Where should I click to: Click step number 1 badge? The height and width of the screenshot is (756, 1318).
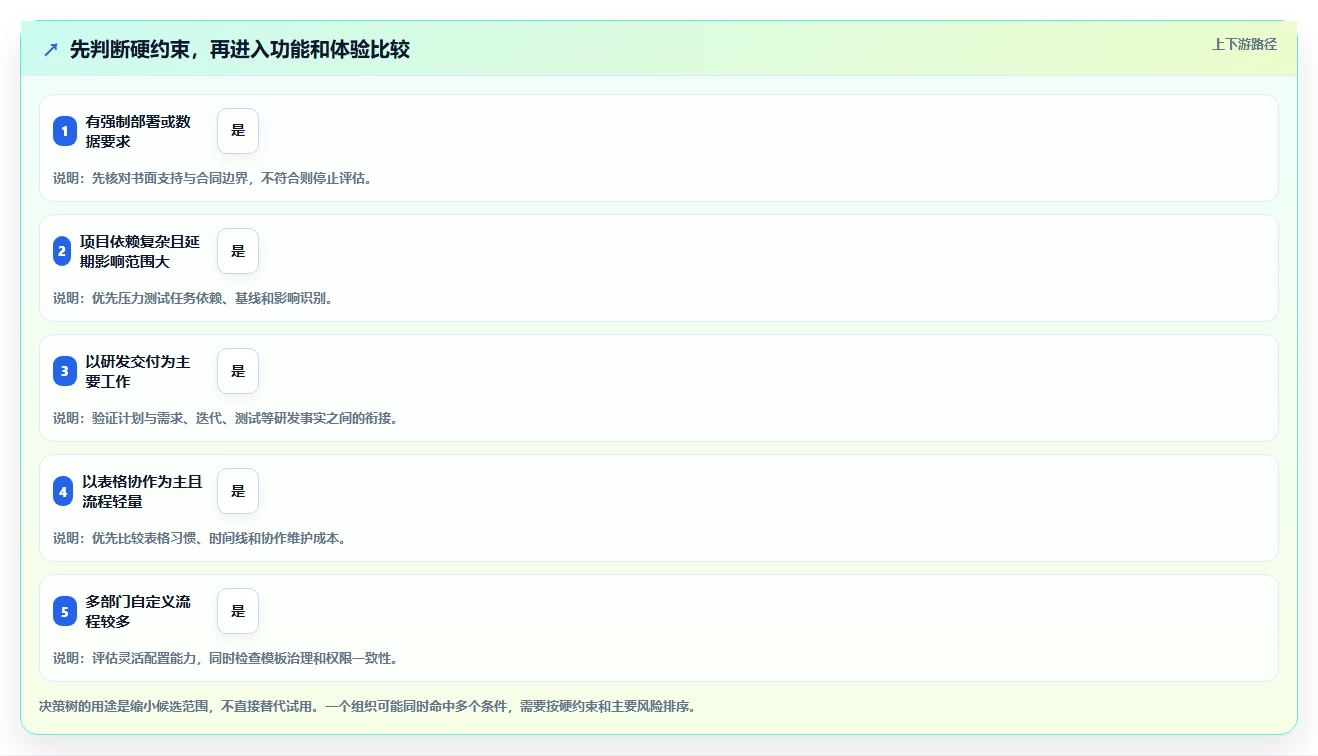[65, 131]
